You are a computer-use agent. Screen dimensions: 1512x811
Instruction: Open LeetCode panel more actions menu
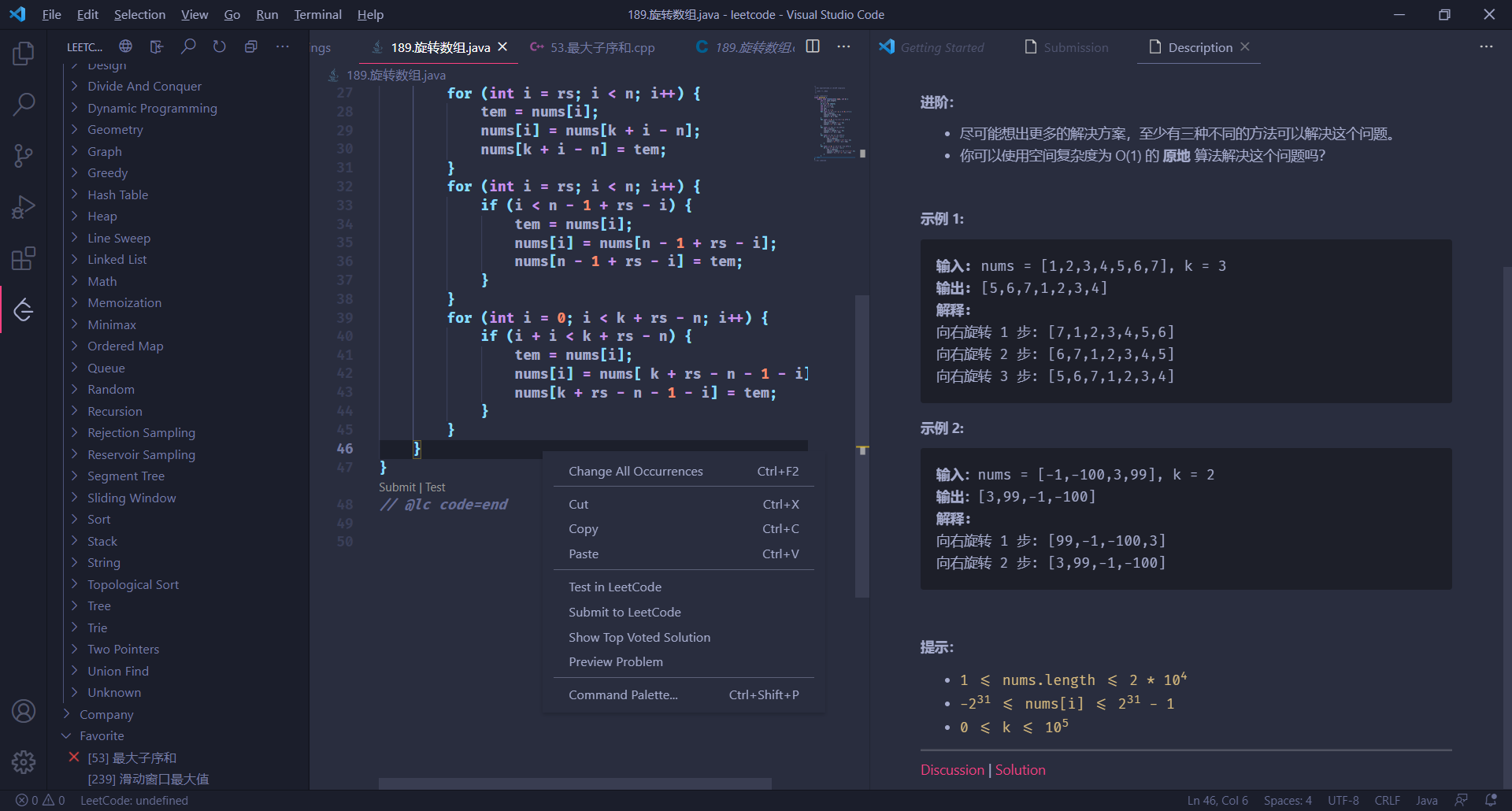coord(283,46)
